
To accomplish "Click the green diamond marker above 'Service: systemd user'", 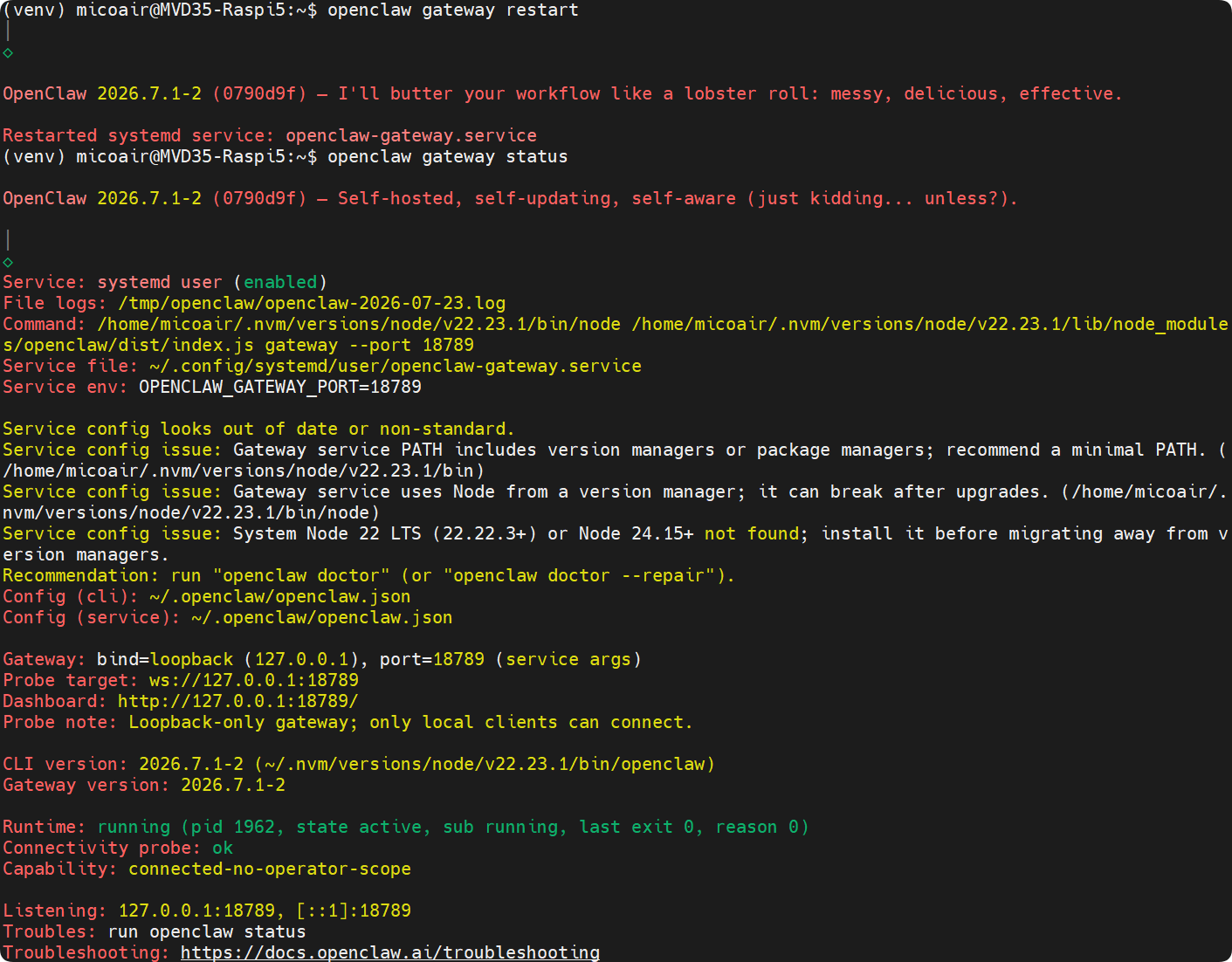I will point(8,262).
